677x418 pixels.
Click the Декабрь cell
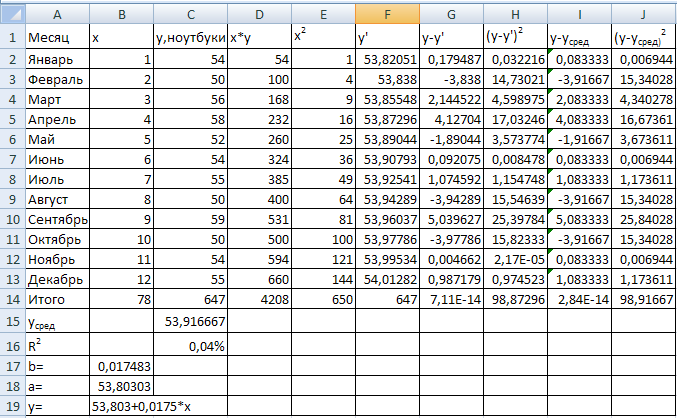[57, 279]
